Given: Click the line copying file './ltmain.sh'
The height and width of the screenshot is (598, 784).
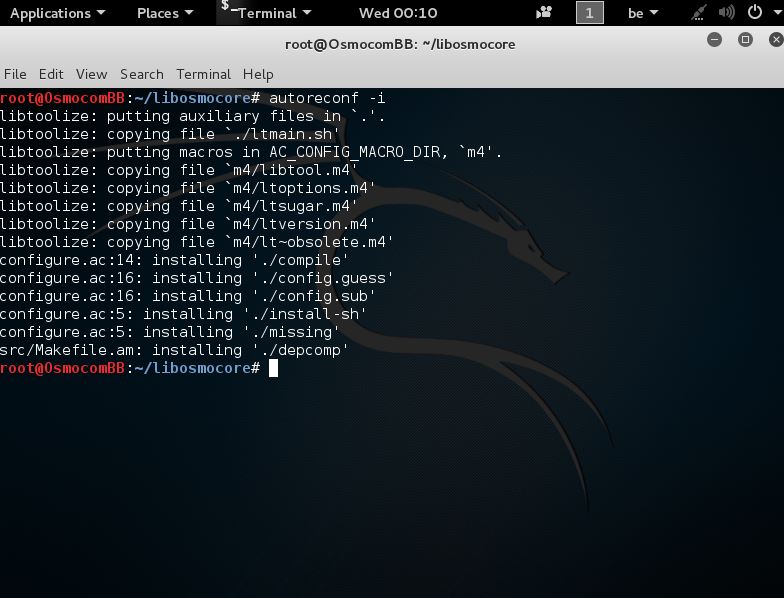Looking at the screenshot, I should 170,134.
